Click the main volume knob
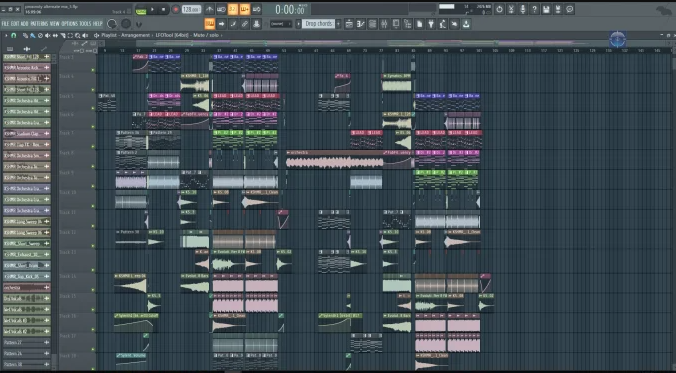The width and height of the screenshot is (676, 373). [112, 24]
